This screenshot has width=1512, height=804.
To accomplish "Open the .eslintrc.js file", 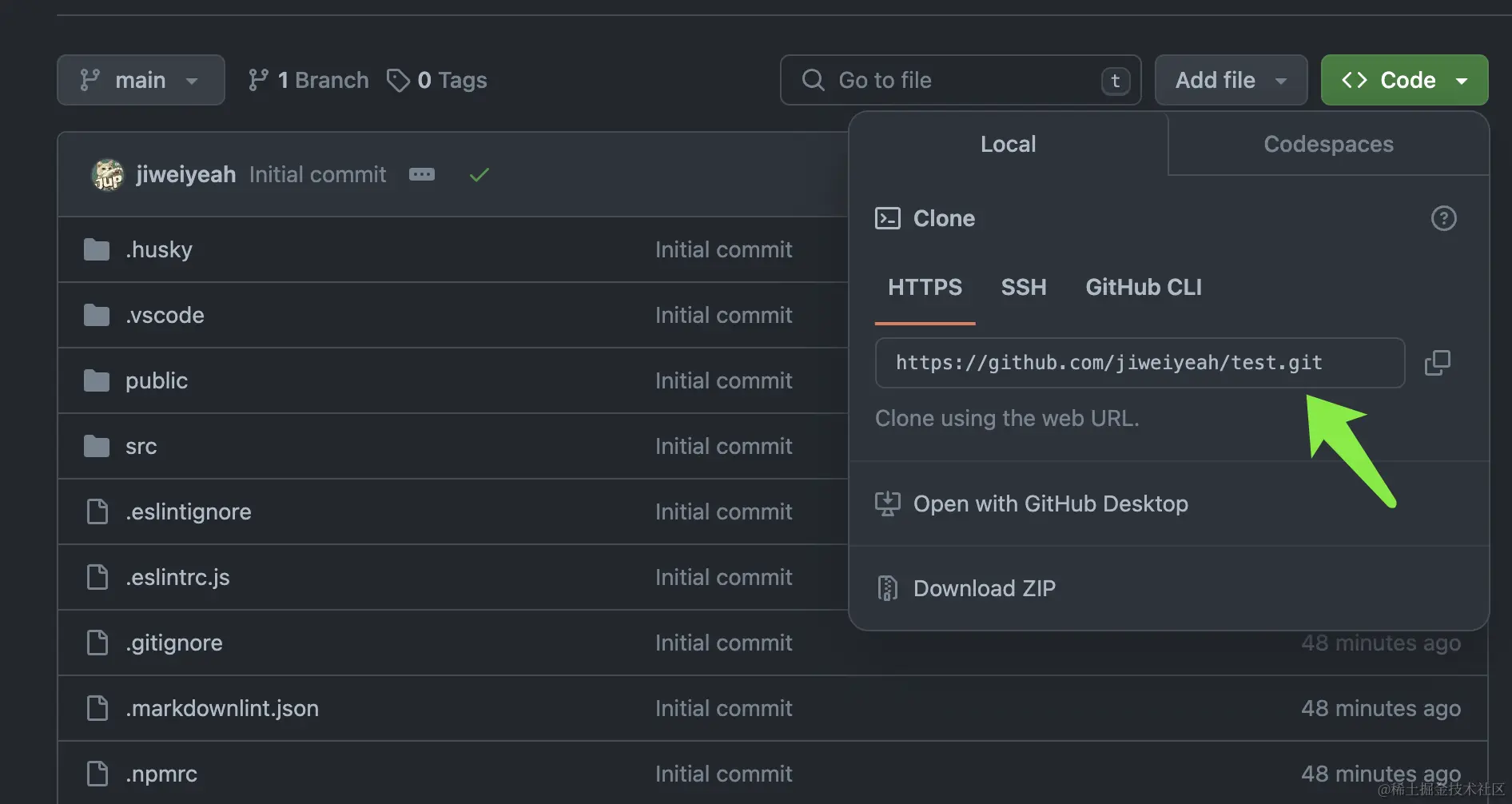I will pyautogui.click(x=177, y=577).
